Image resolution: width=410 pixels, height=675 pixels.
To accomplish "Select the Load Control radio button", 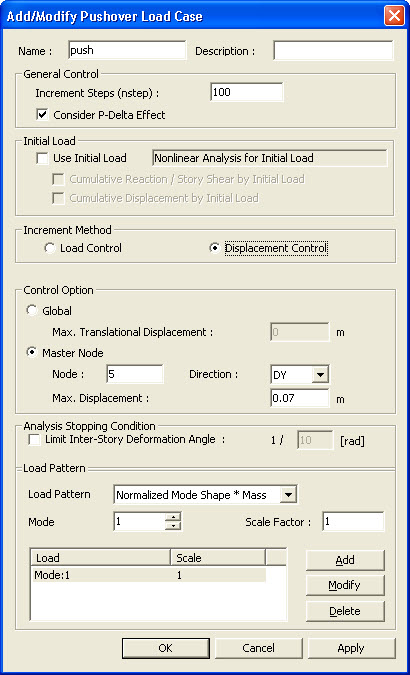I will click(x=50, y=248).
